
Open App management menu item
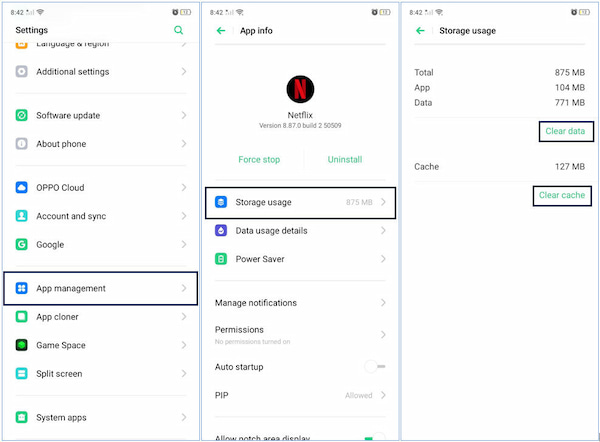(x=100, y=289)
